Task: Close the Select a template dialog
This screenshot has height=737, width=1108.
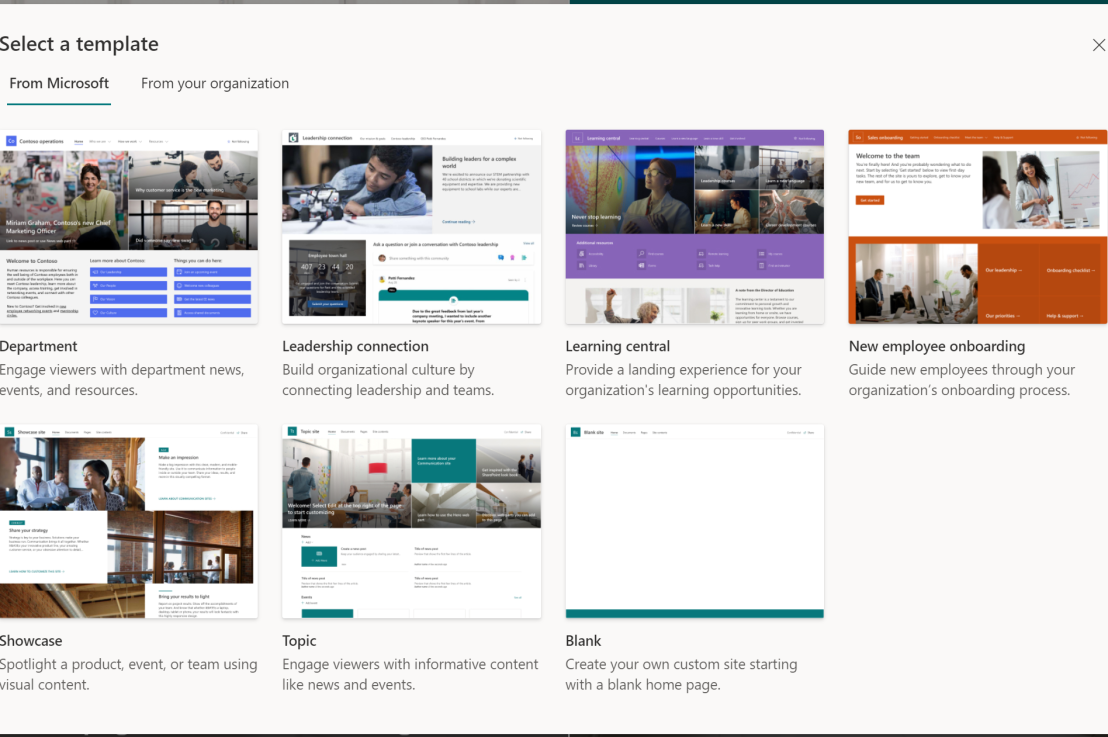Action: coord(1098,45)
